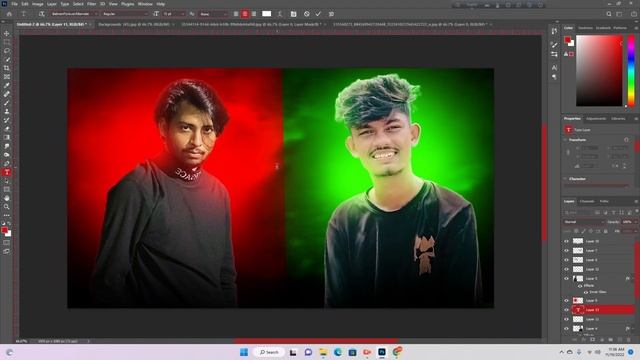640x360 pixels.
Task: Select the Brush tool
Action: coord(7,102)
